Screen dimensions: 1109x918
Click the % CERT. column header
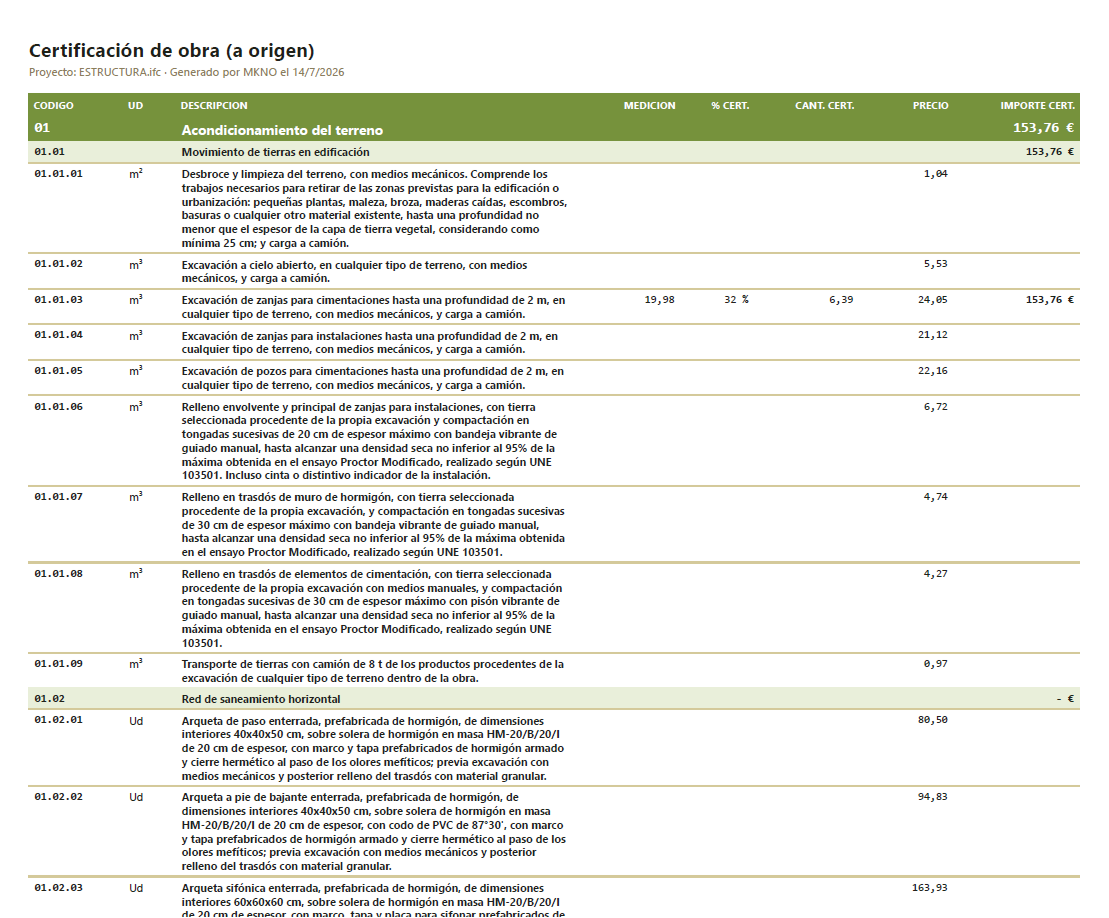[x=730, y=105]
